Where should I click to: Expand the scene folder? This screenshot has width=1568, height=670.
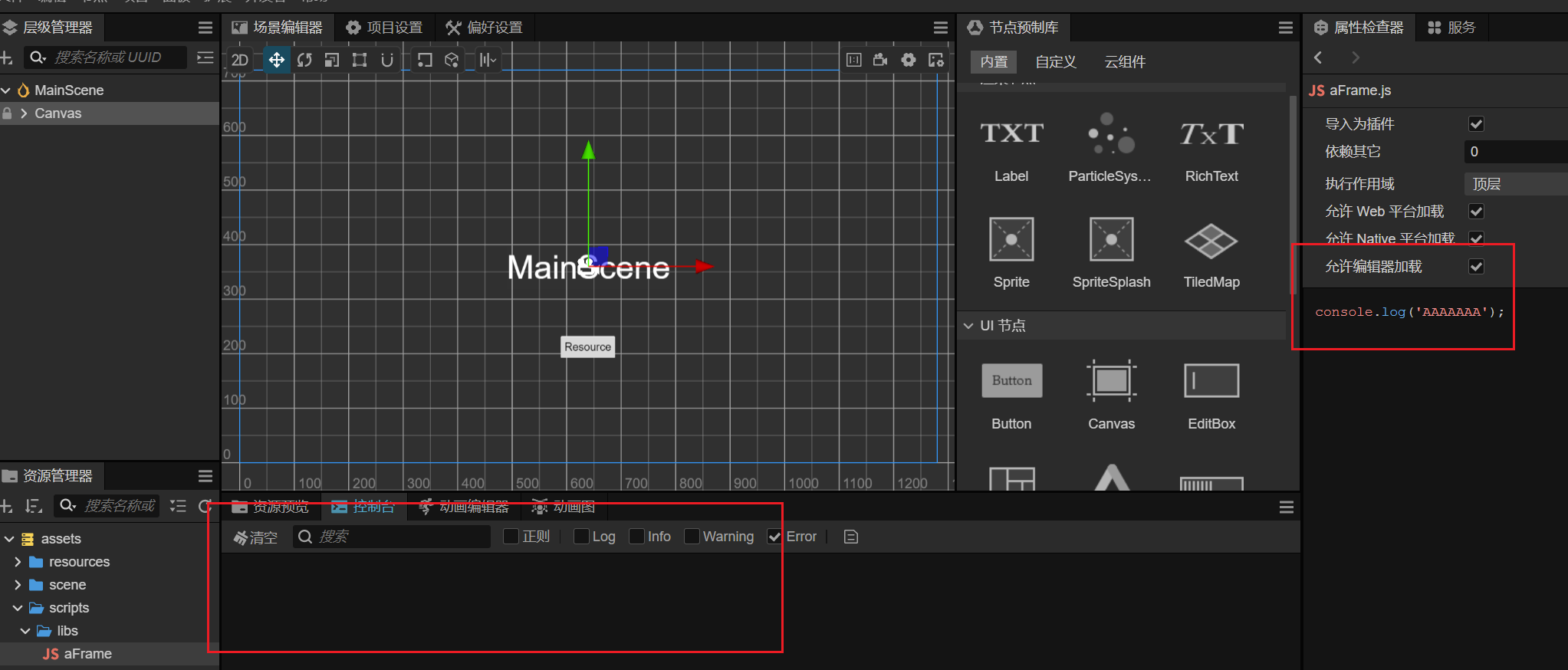tap(18, 585)
